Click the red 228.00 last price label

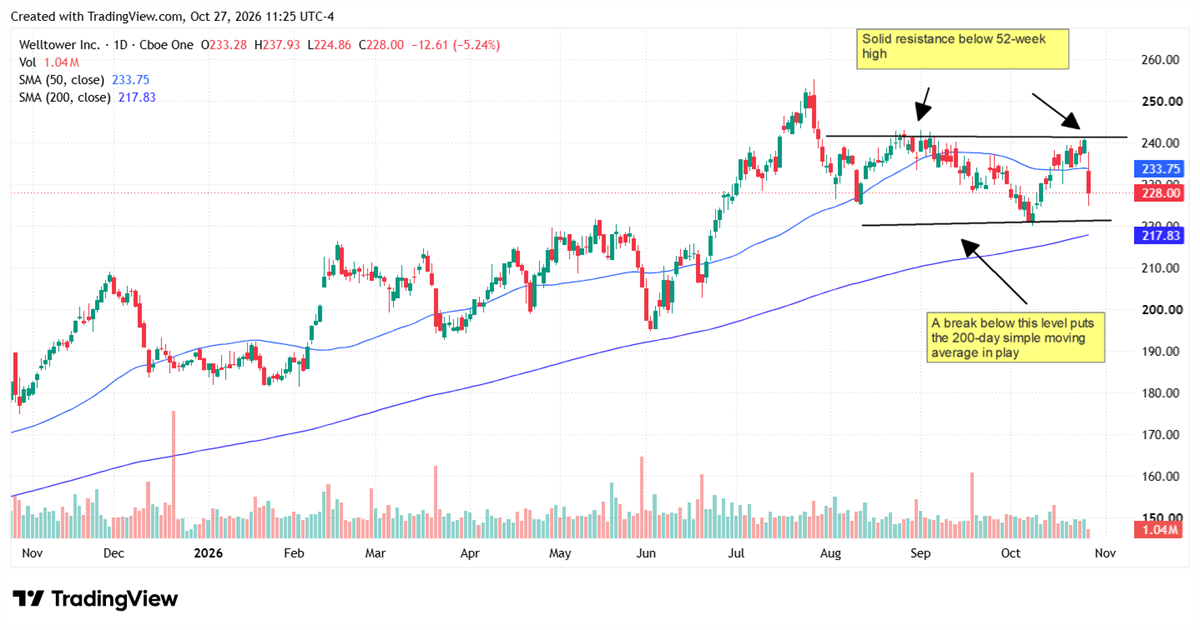pos(1158,193)
